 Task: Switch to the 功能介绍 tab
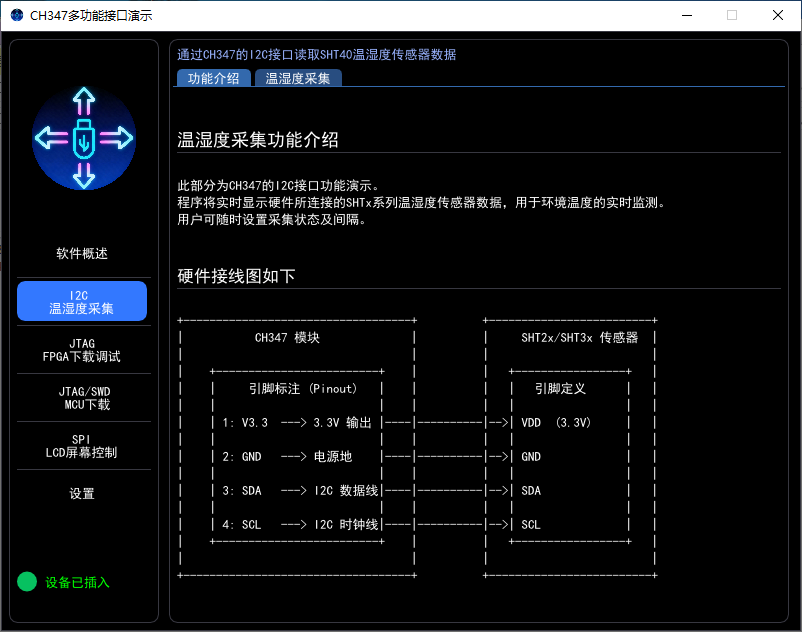point(213,78)
